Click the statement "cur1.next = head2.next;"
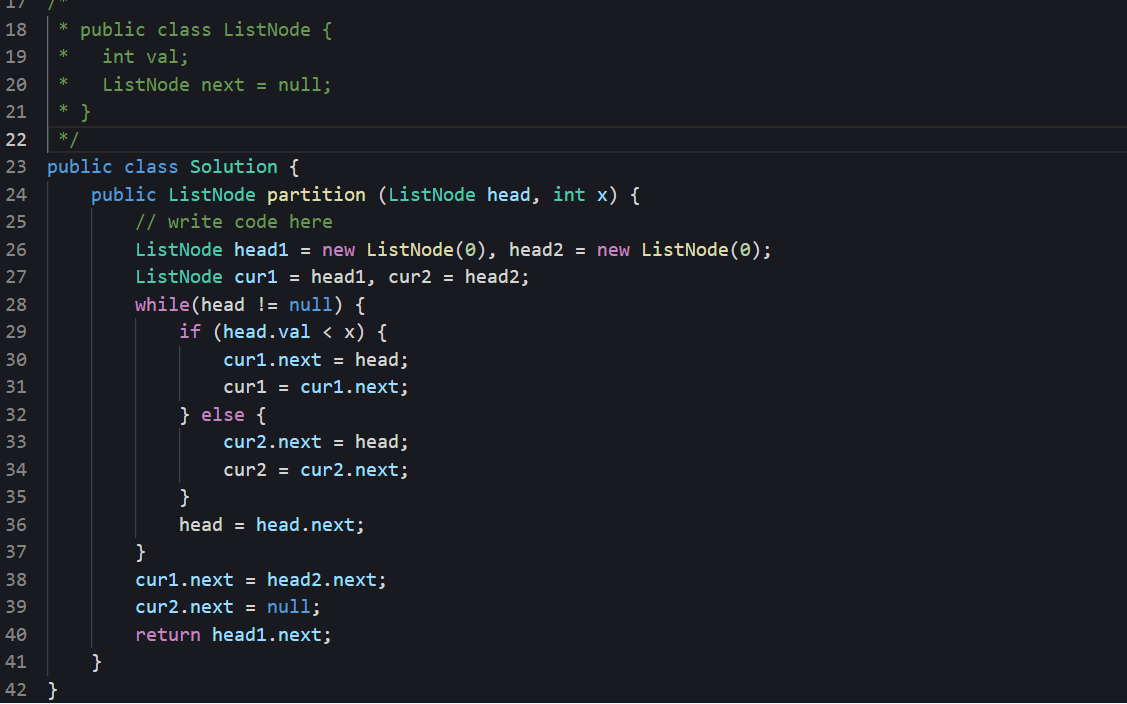1127x704 pixels. pyautogui.click(x=261, y=580)
